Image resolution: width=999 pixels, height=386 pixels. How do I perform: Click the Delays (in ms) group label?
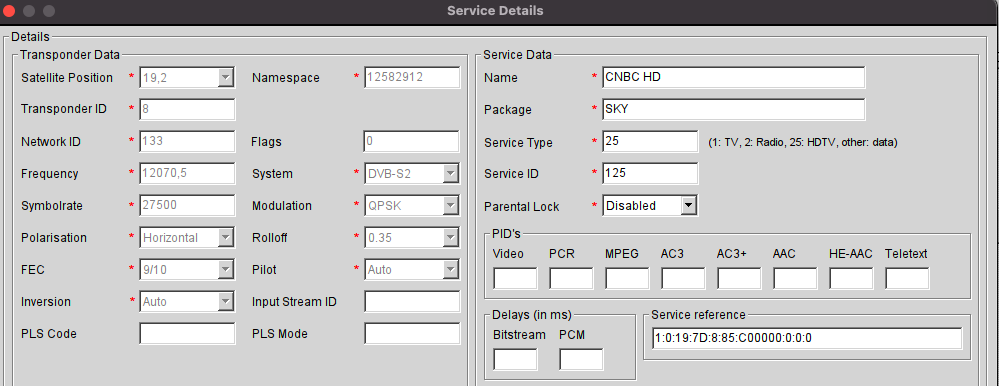click(x=532, y=315)
